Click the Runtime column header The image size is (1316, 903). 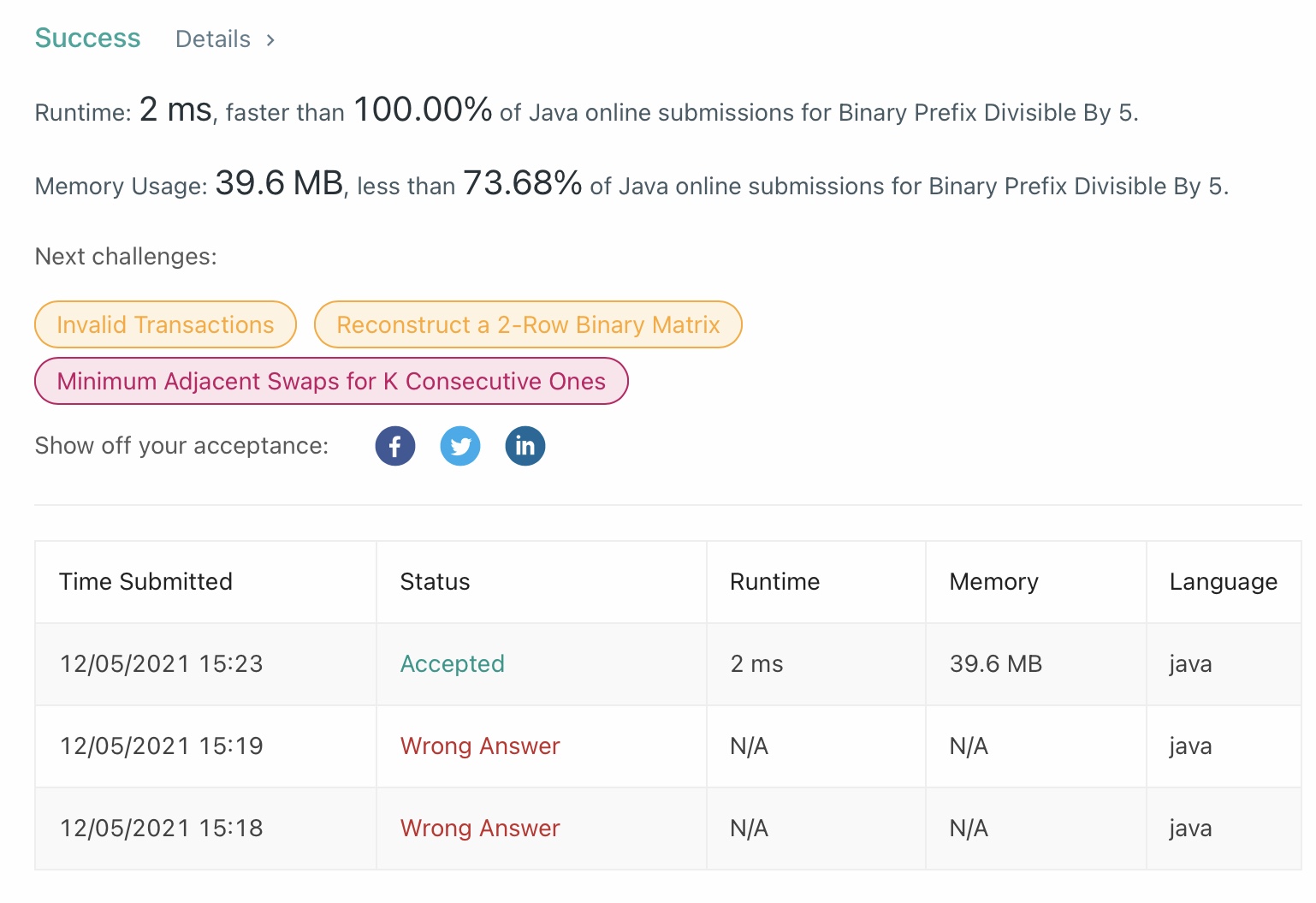point(774,582)
